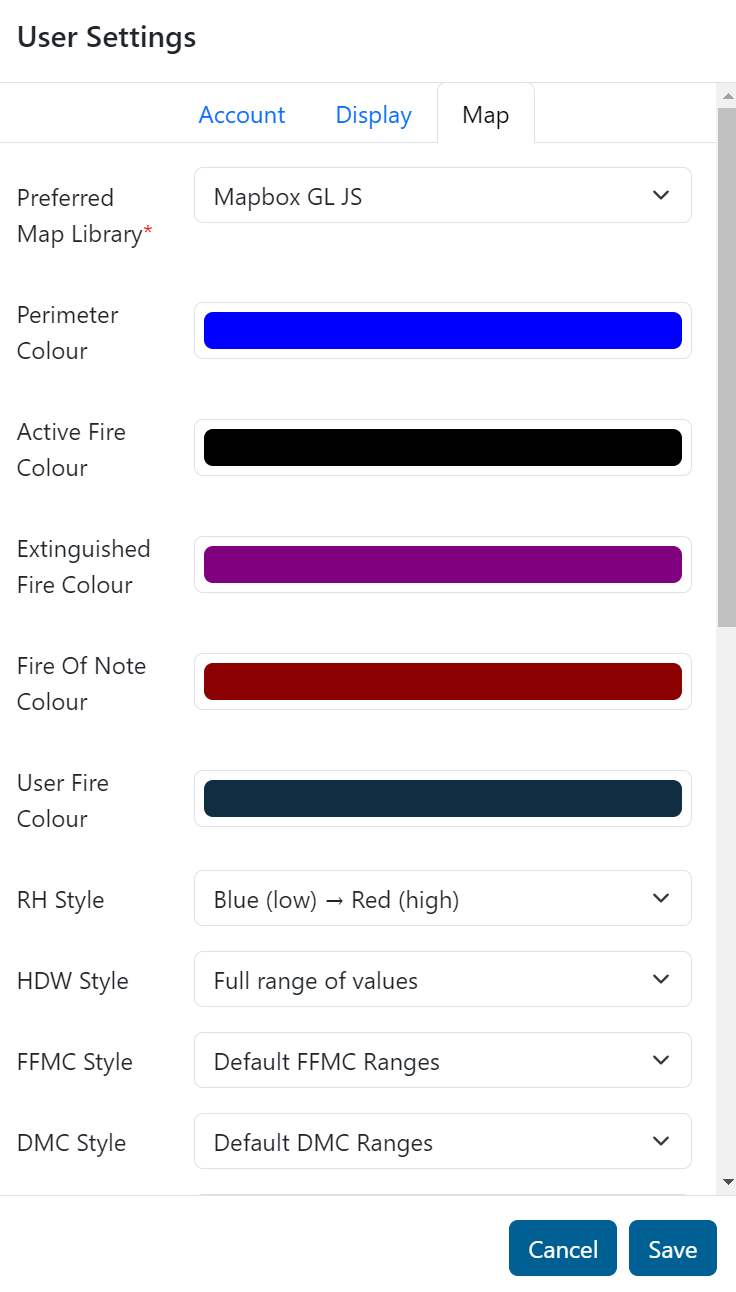Screen dimensions: 736x1292
Task: Click the black Active Fire Colour swatch
Action: pos(442,448)
